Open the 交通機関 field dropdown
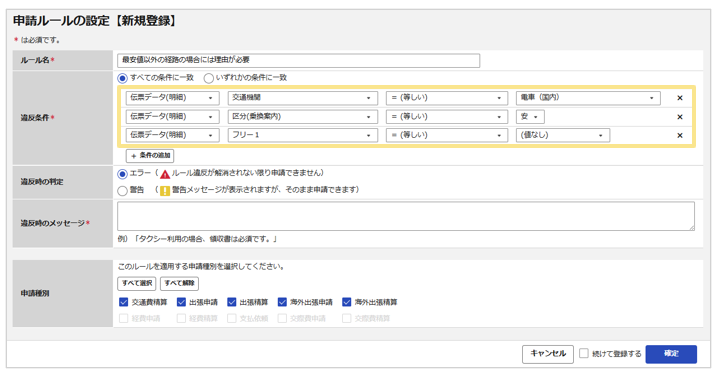The width and height of the screenshot is (719, 378). pyautogui.click(x=303, y=98)
